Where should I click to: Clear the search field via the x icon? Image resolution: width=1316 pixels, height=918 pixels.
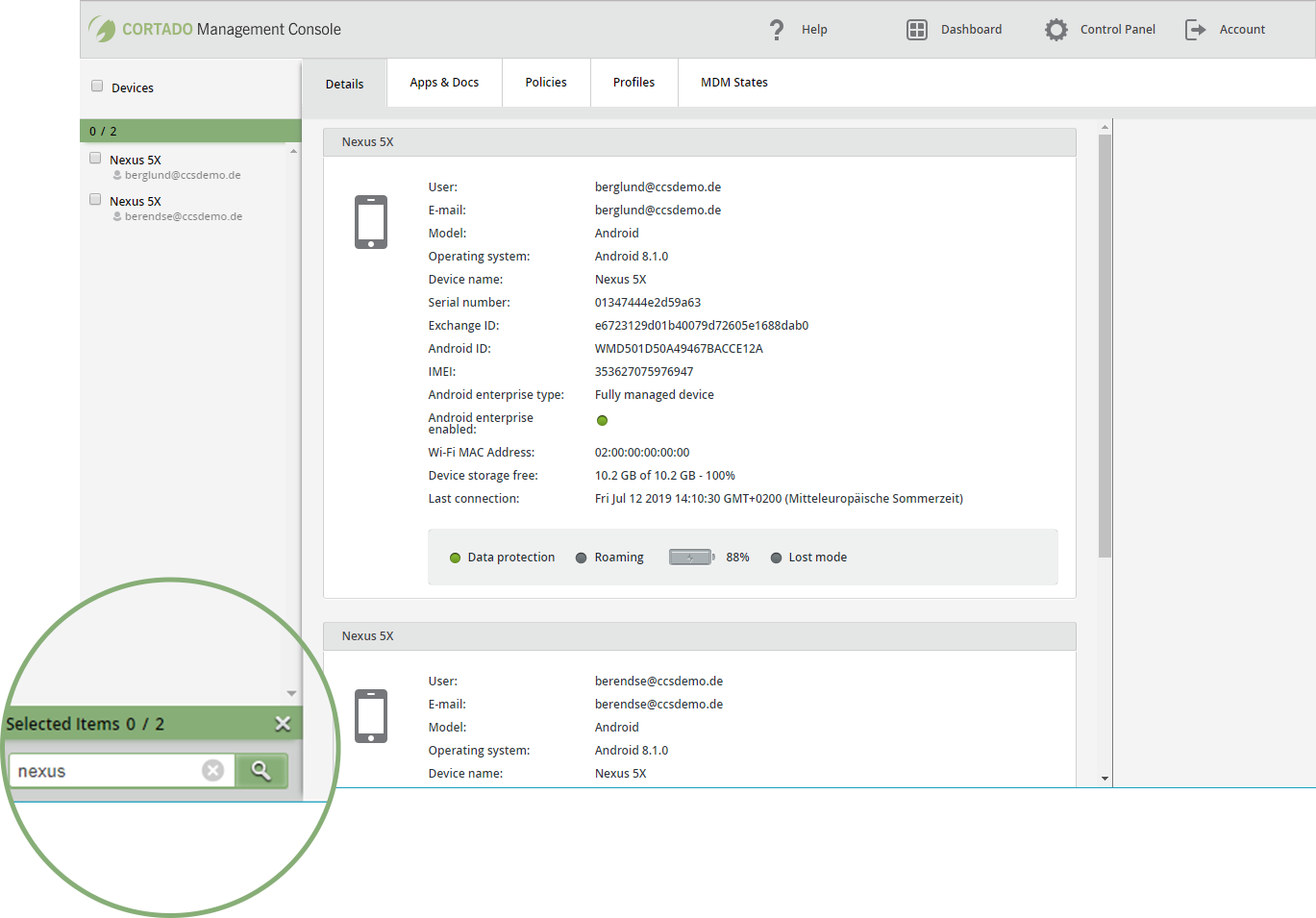(212, 769)
